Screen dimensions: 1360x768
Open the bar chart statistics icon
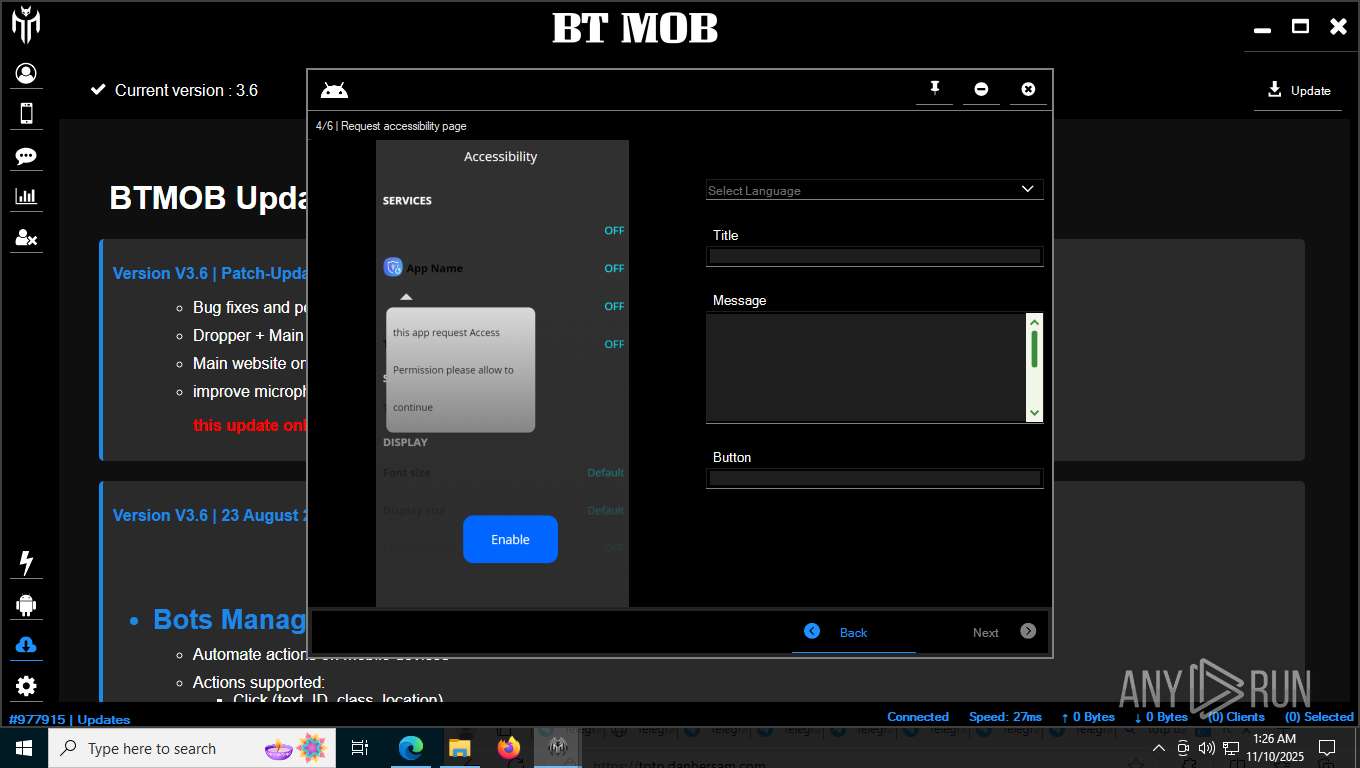tap(26, 196)
